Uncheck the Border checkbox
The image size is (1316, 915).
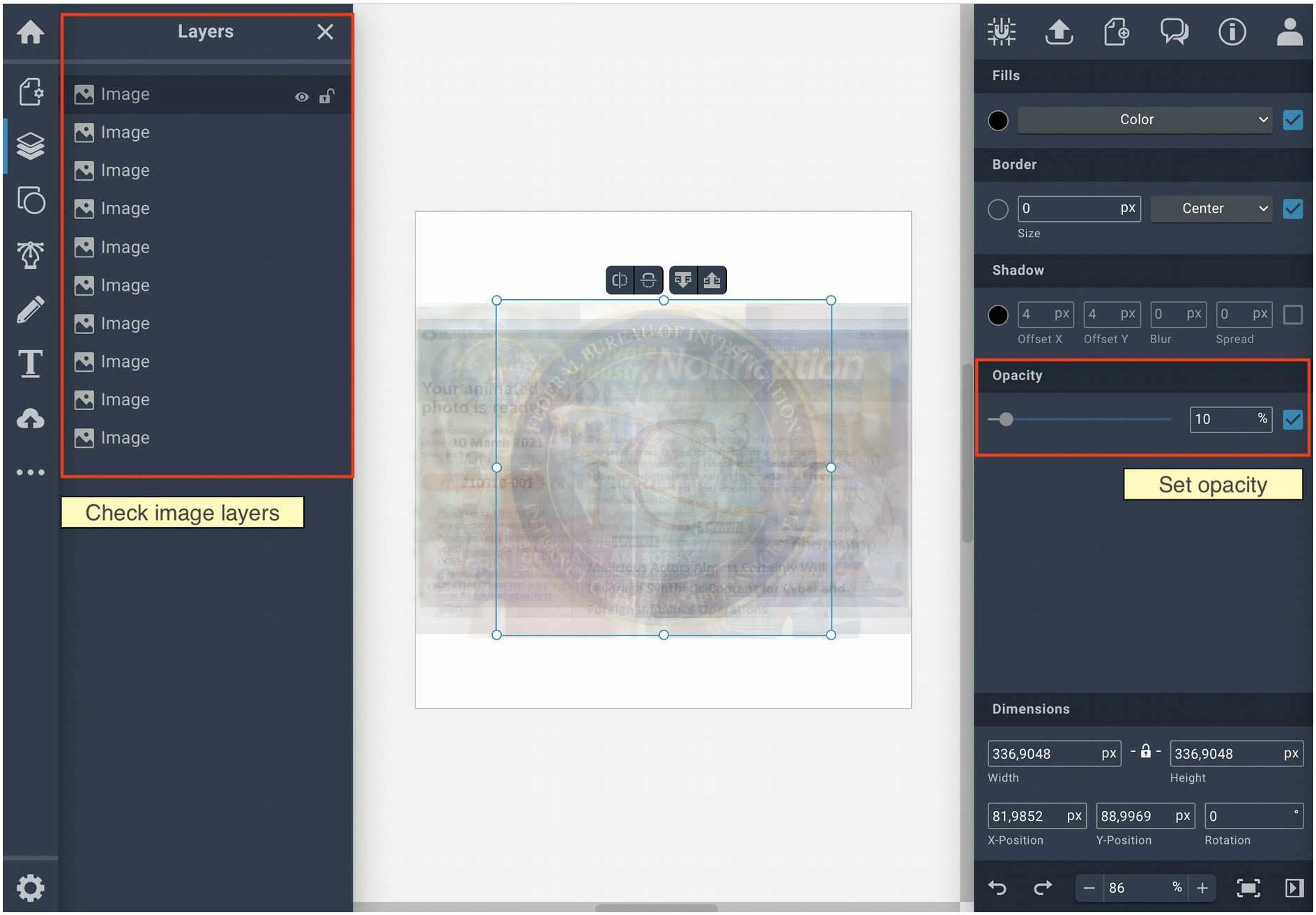1292,209
